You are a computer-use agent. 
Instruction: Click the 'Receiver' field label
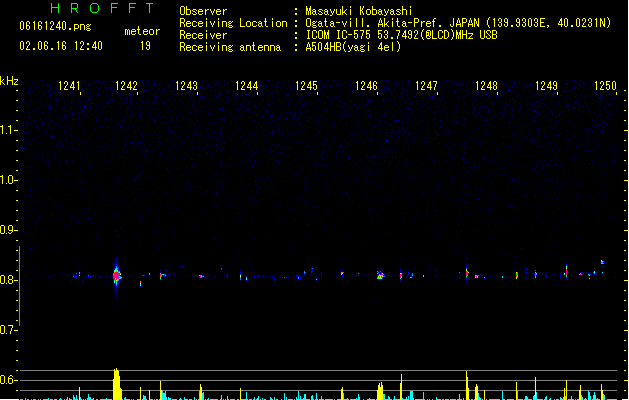(203, 35)
